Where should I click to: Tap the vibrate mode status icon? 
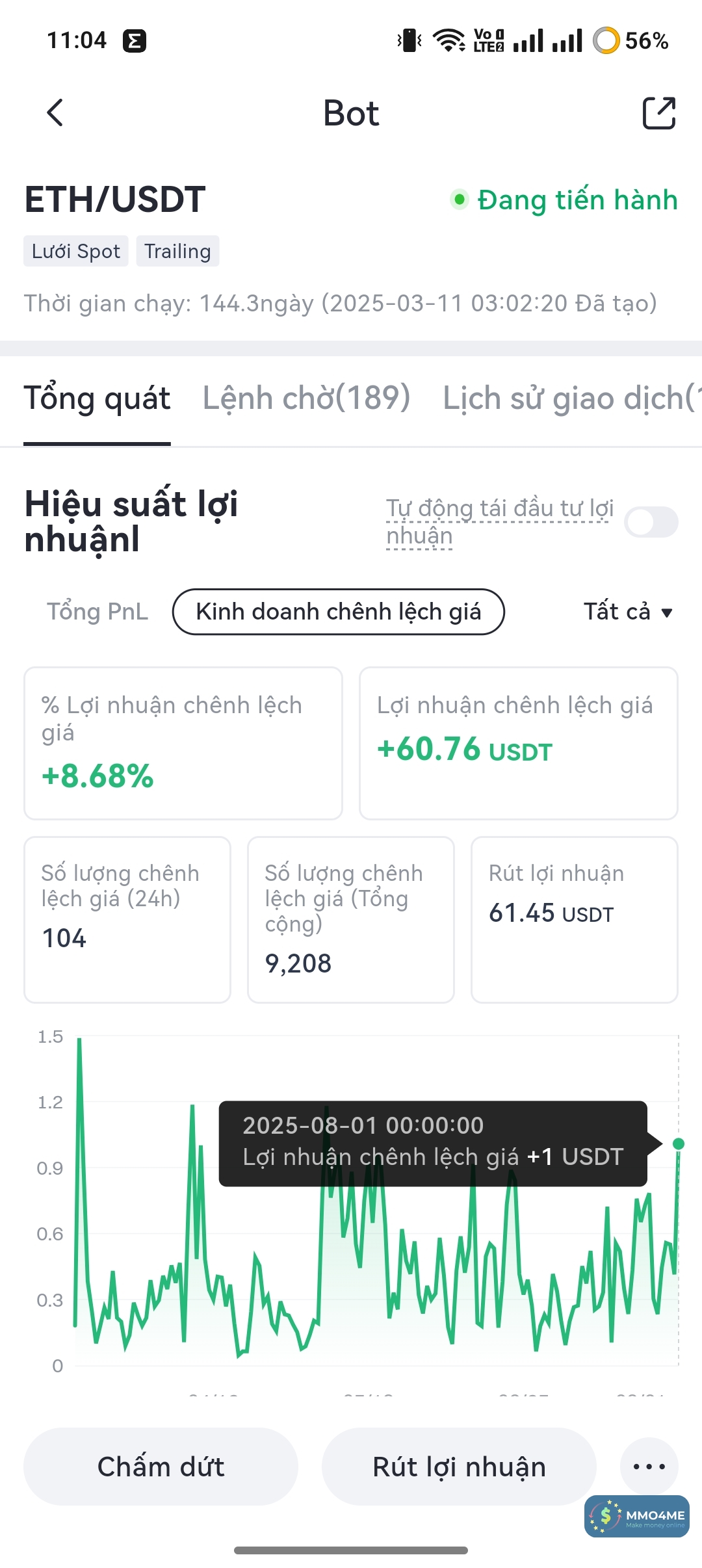409,40
